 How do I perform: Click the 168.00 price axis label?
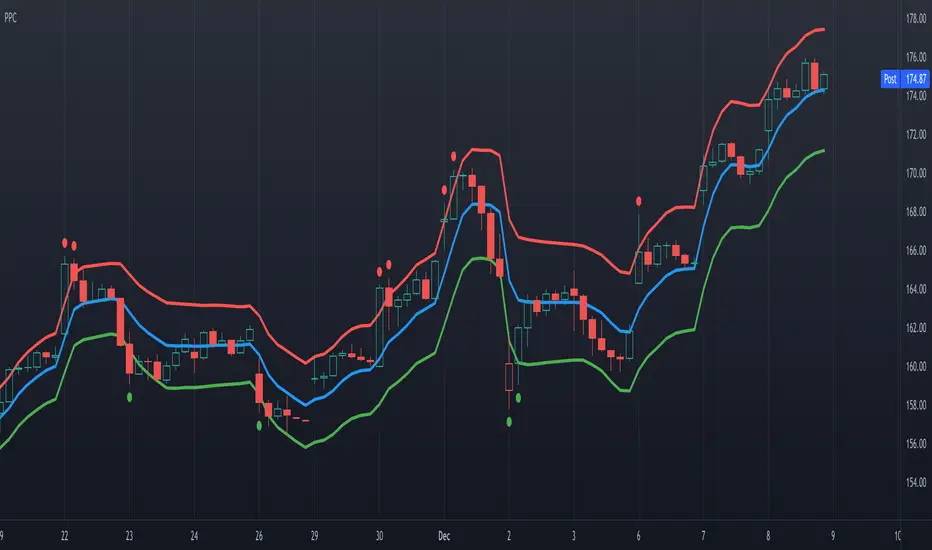(916, 212)
